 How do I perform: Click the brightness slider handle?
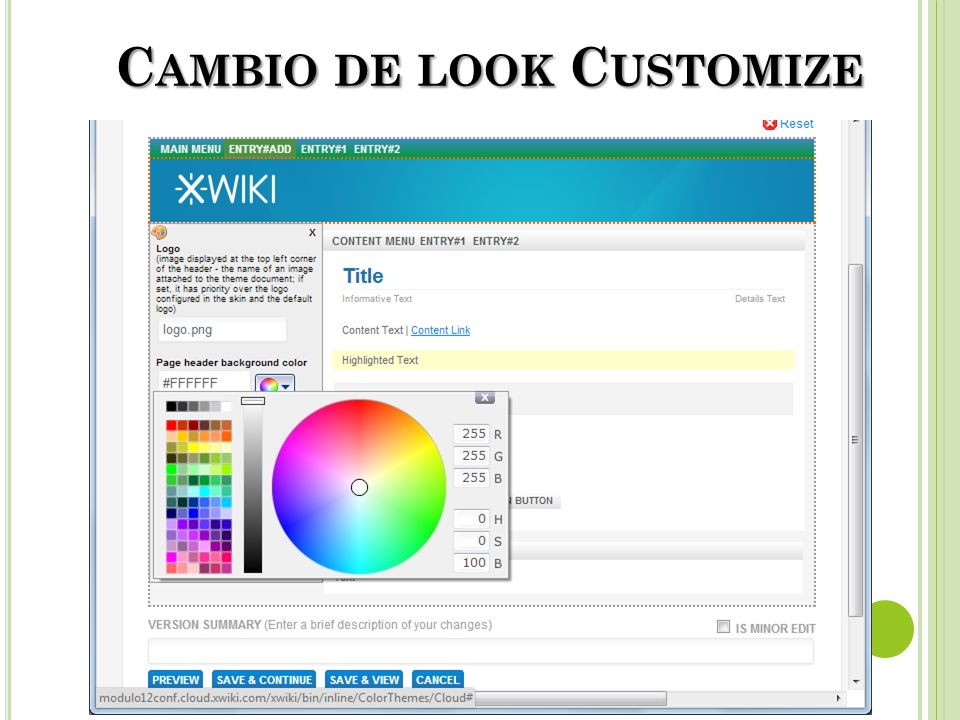[x=253, y=401]
